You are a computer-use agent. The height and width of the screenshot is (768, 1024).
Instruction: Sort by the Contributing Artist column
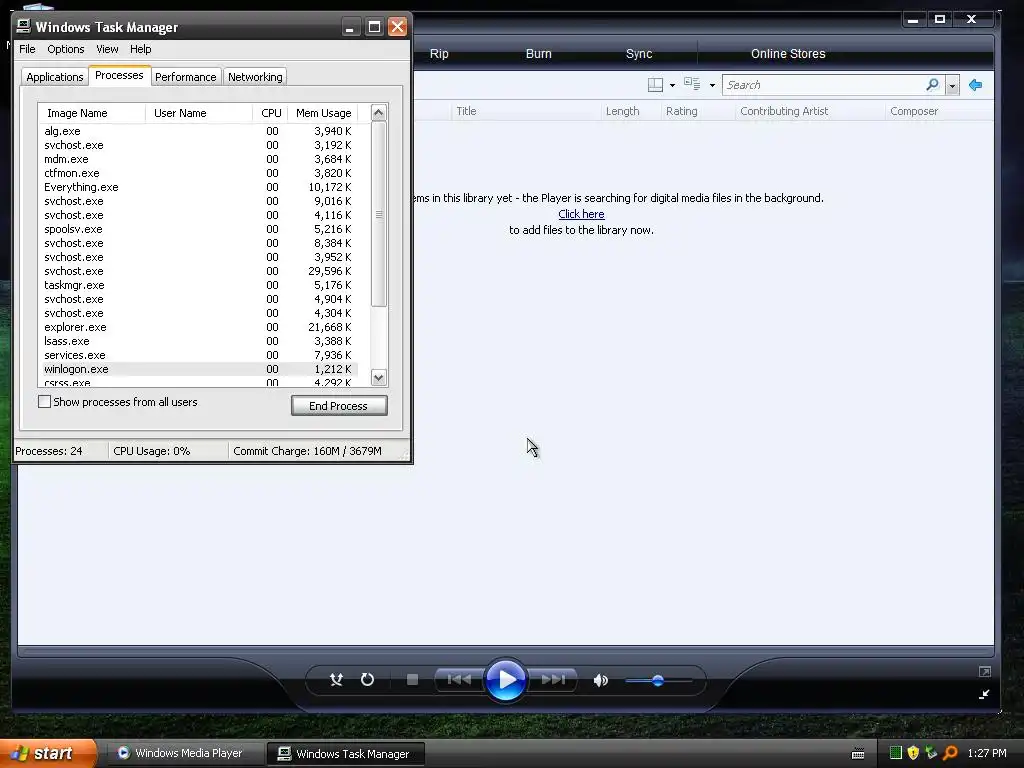click(810, 111)
